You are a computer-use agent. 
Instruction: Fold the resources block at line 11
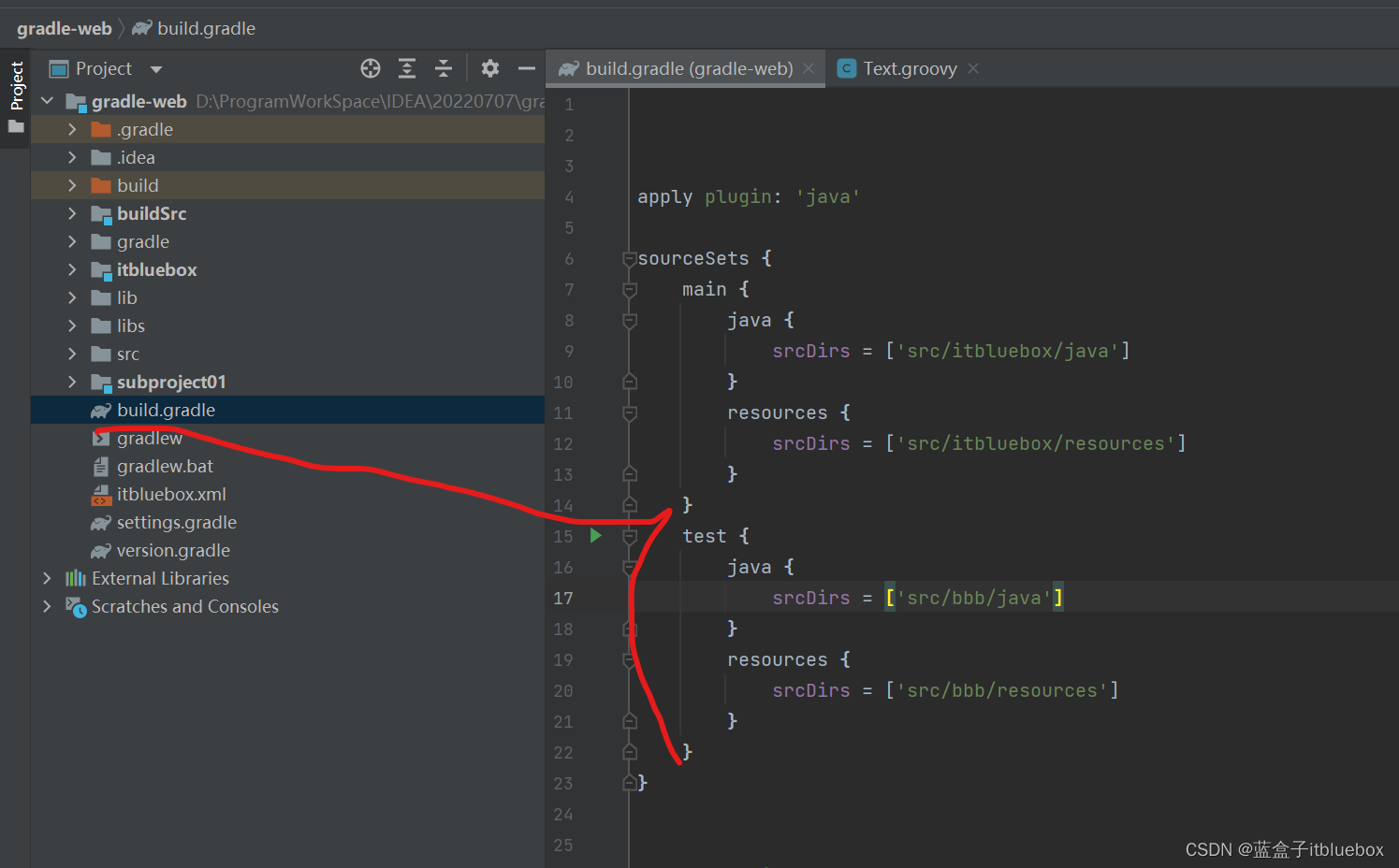[x=630, y=413]
